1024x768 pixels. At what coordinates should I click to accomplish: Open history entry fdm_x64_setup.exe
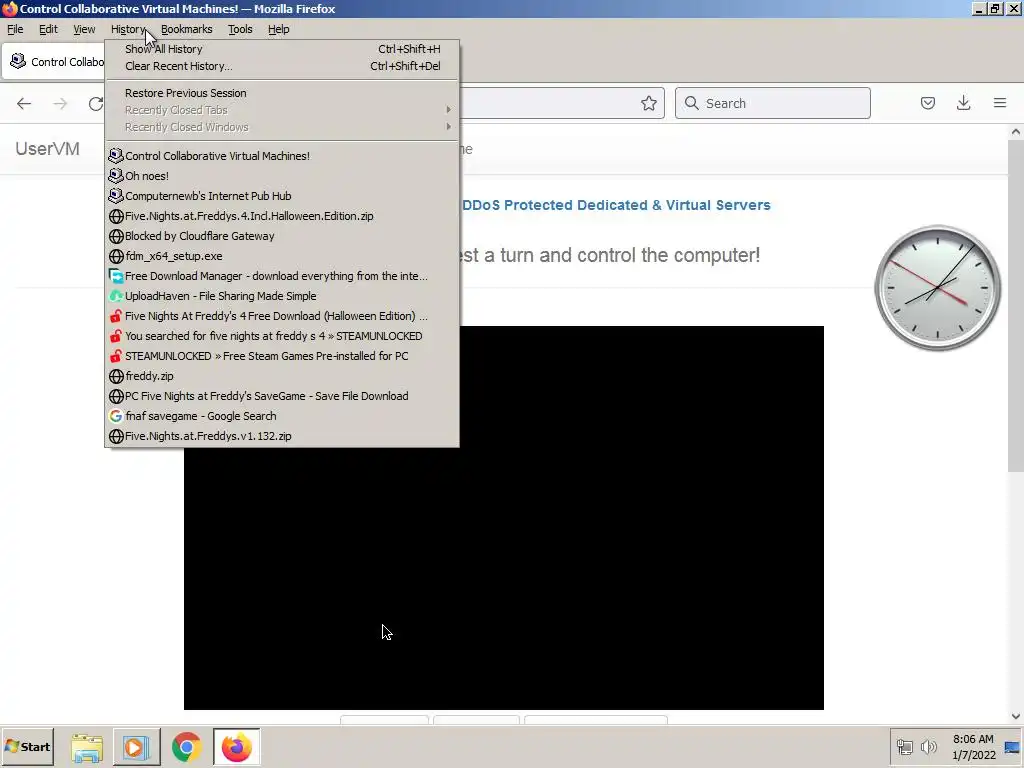point(282,256)
